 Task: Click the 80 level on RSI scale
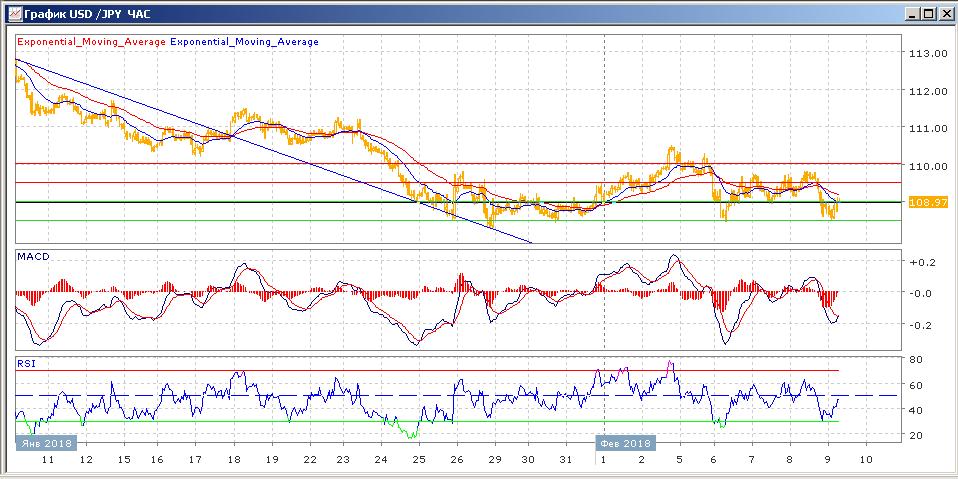point(915,359)
